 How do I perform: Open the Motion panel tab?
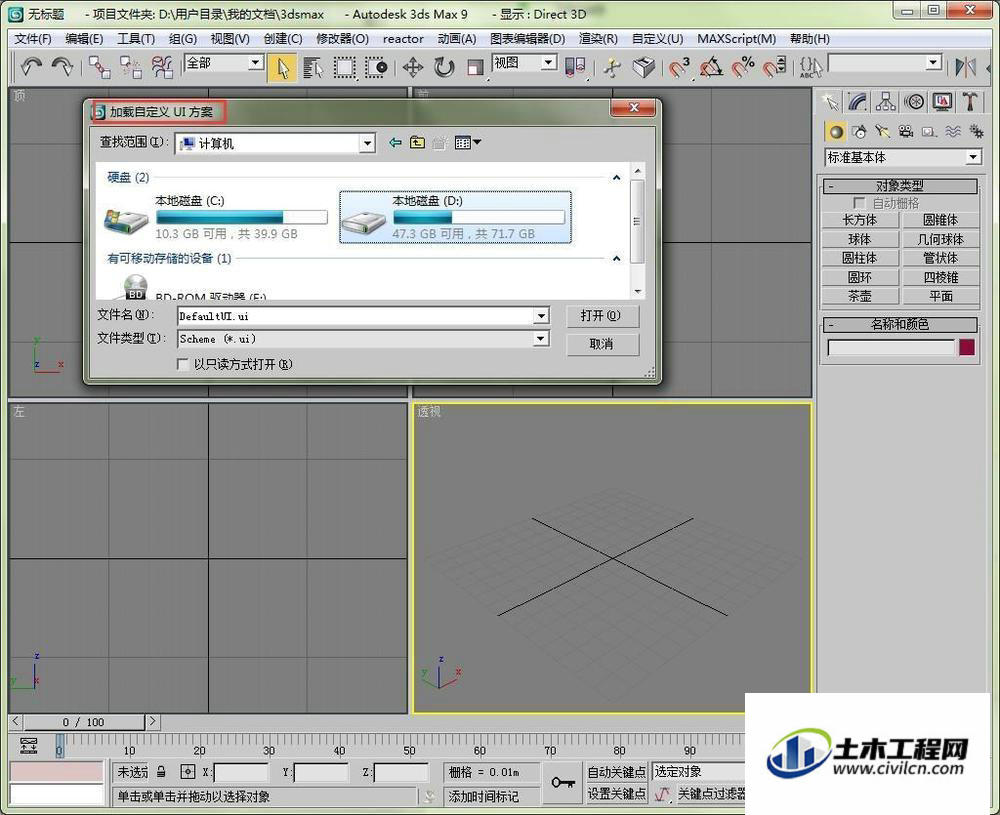click(915, 101)
